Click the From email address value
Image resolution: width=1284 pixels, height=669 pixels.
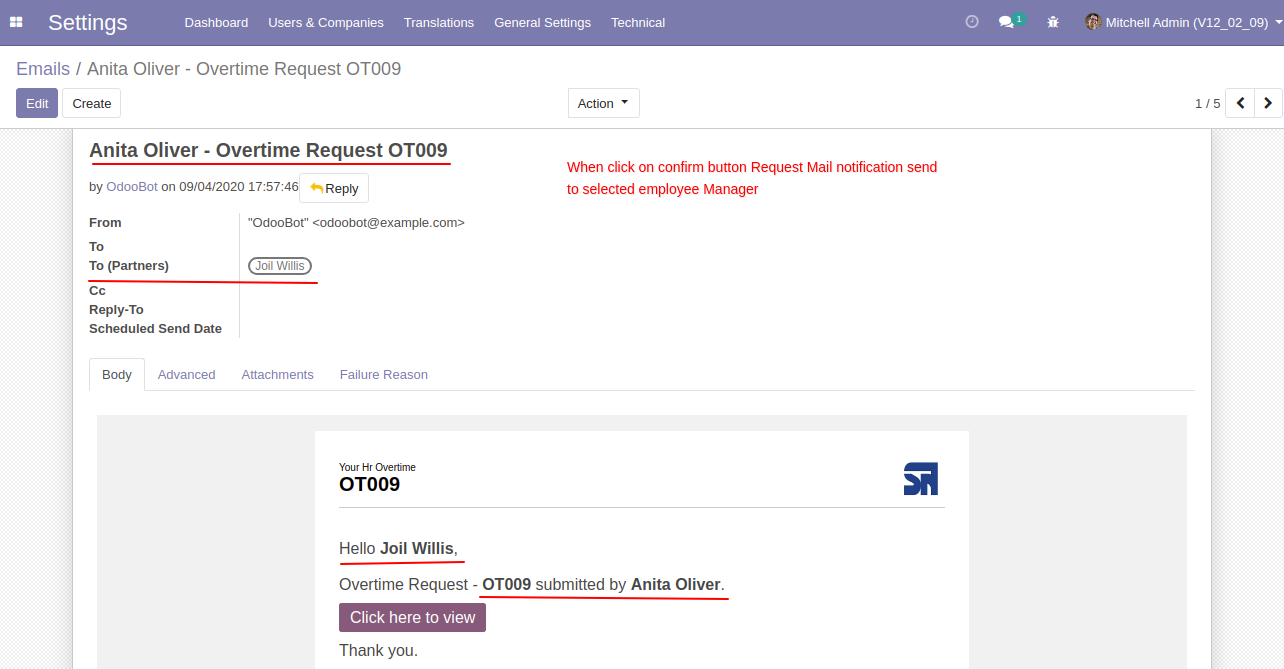pyautogui.click(x=356, y=223)
